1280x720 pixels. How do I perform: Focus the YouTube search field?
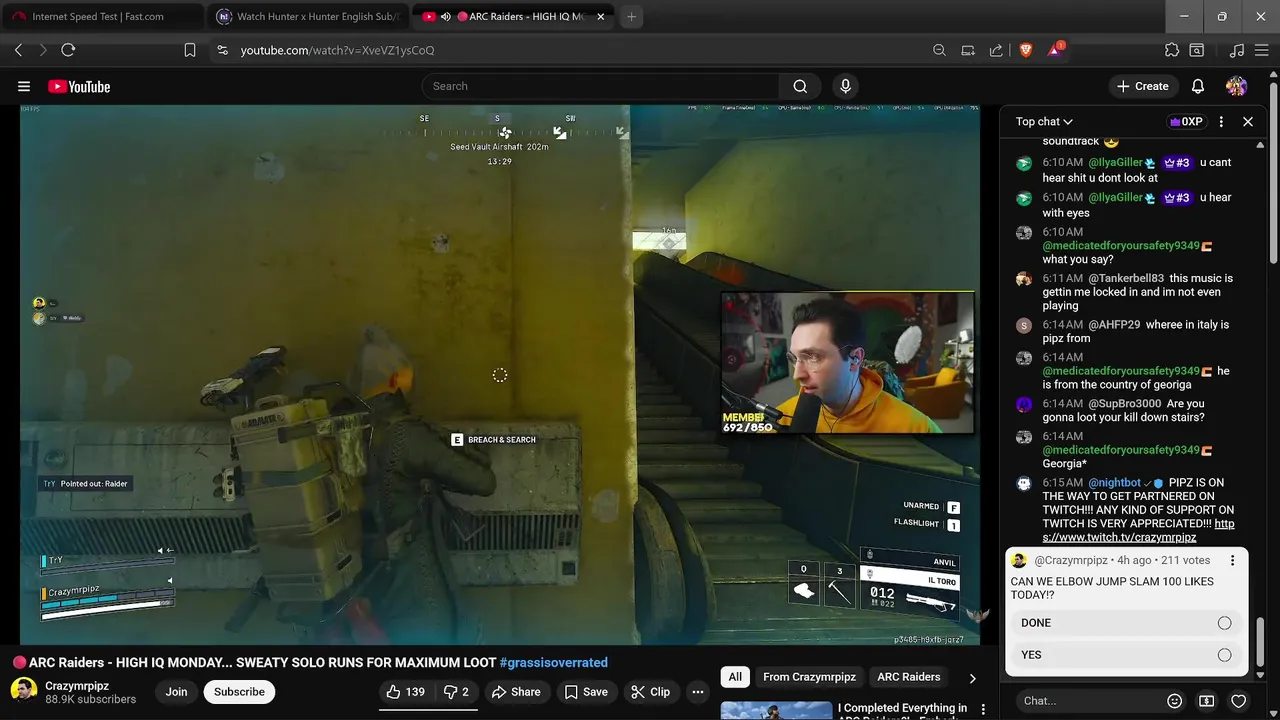(x=600, y=86)
